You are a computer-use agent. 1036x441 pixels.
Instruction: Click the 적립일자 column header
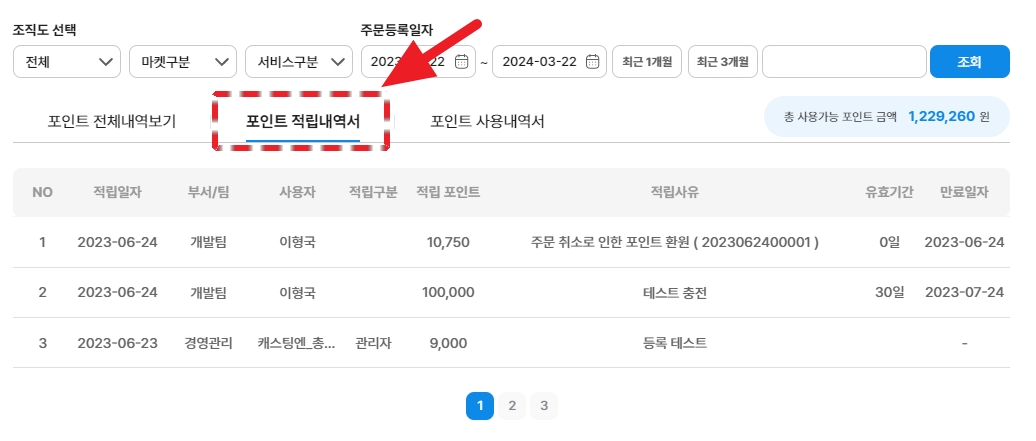pos(117,192)
